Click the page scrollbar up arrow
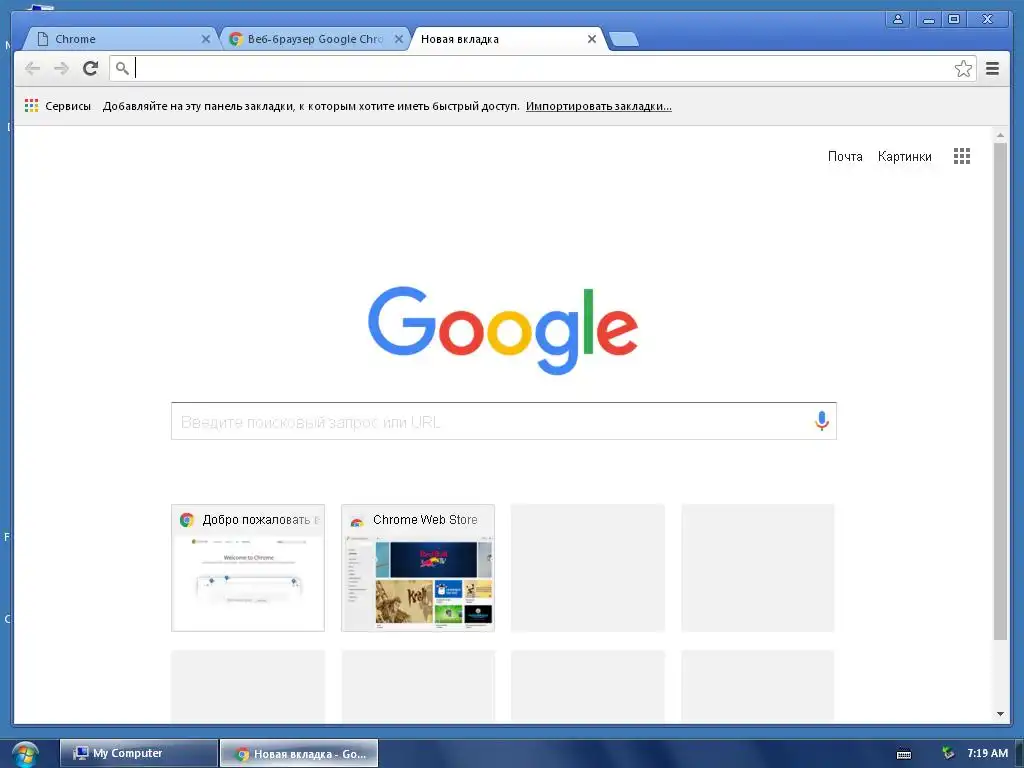The height and width of the screenshot is (768, 1024). point(1000,135)
